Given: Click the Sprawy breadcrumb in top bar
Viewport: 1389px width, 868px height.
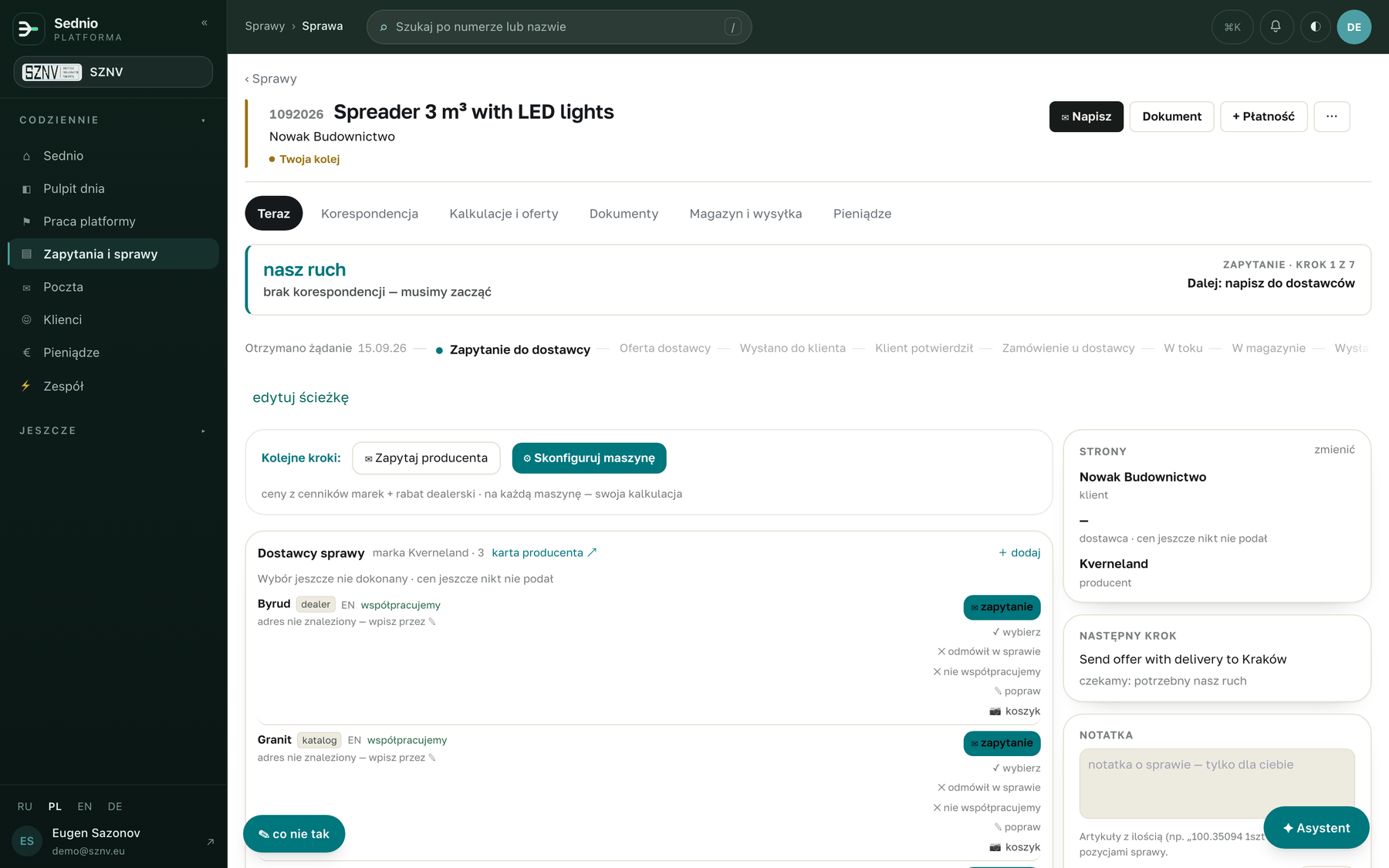Looking at the screenshot, I should [265, 26].
